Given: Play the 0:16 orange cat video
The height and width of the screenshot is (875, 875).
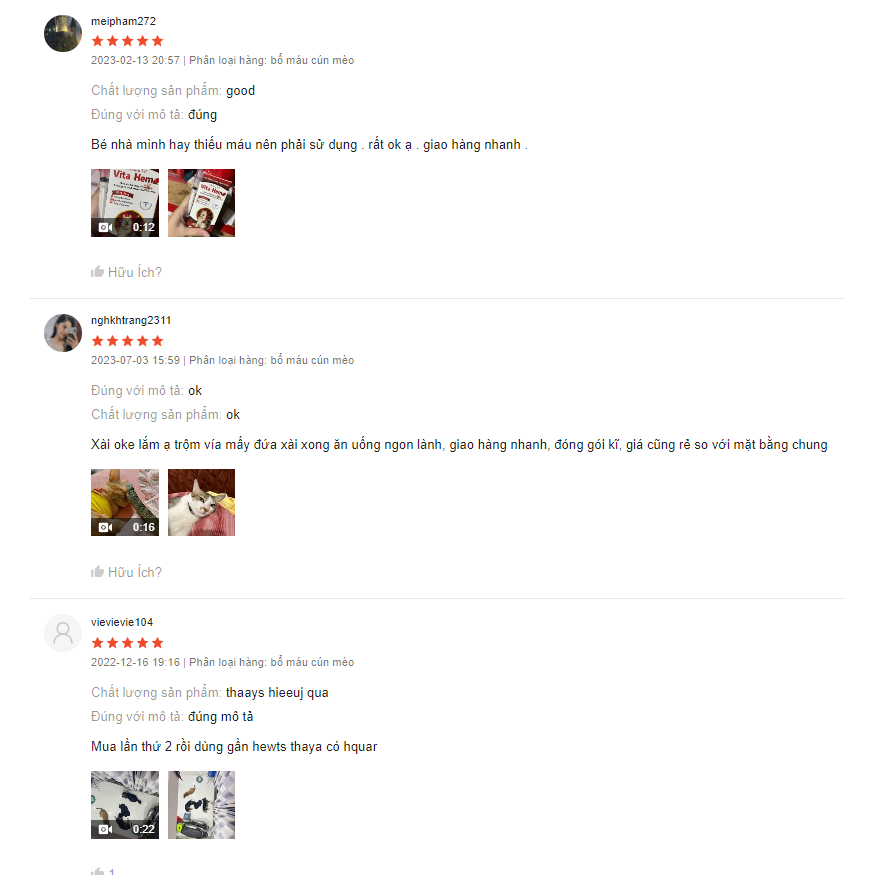Looking at the screenshot, I should tap(125, 503).
